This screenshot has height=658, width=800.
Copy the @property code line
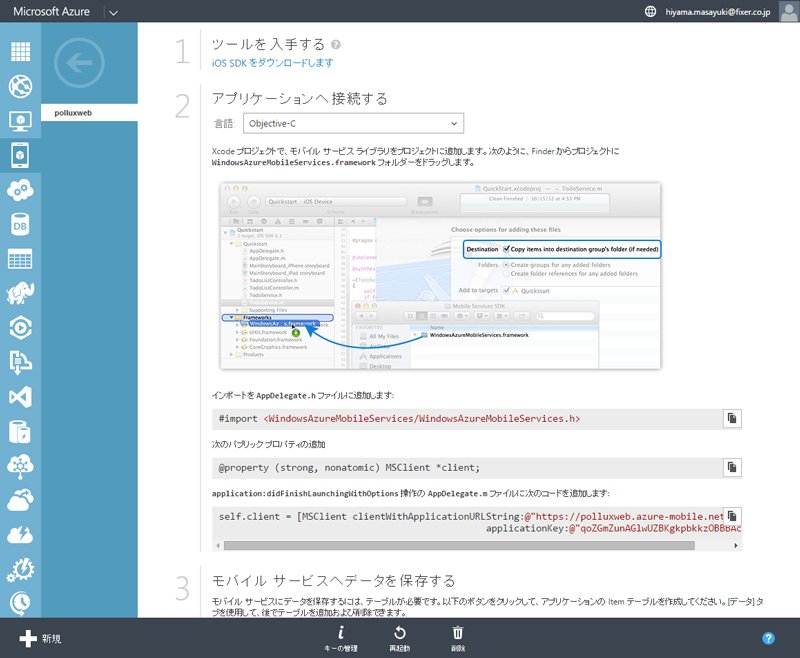coord(732,467)
